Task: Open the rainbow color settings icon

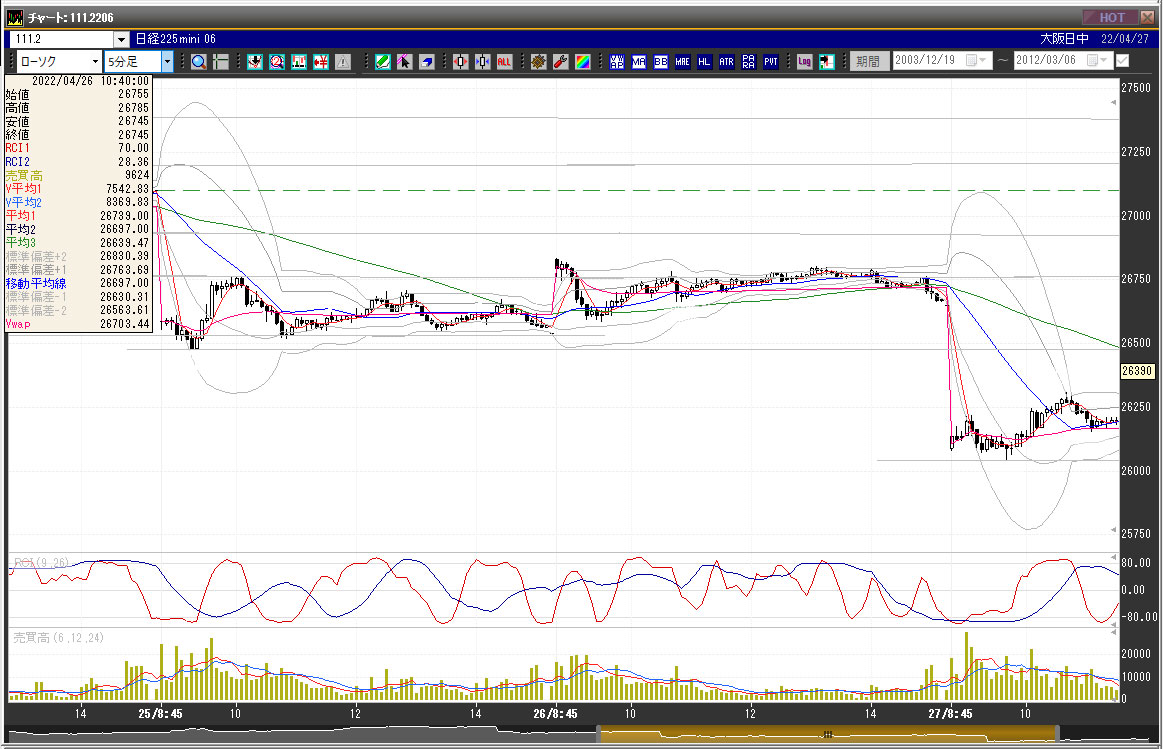Action: (x=583, y=62)
